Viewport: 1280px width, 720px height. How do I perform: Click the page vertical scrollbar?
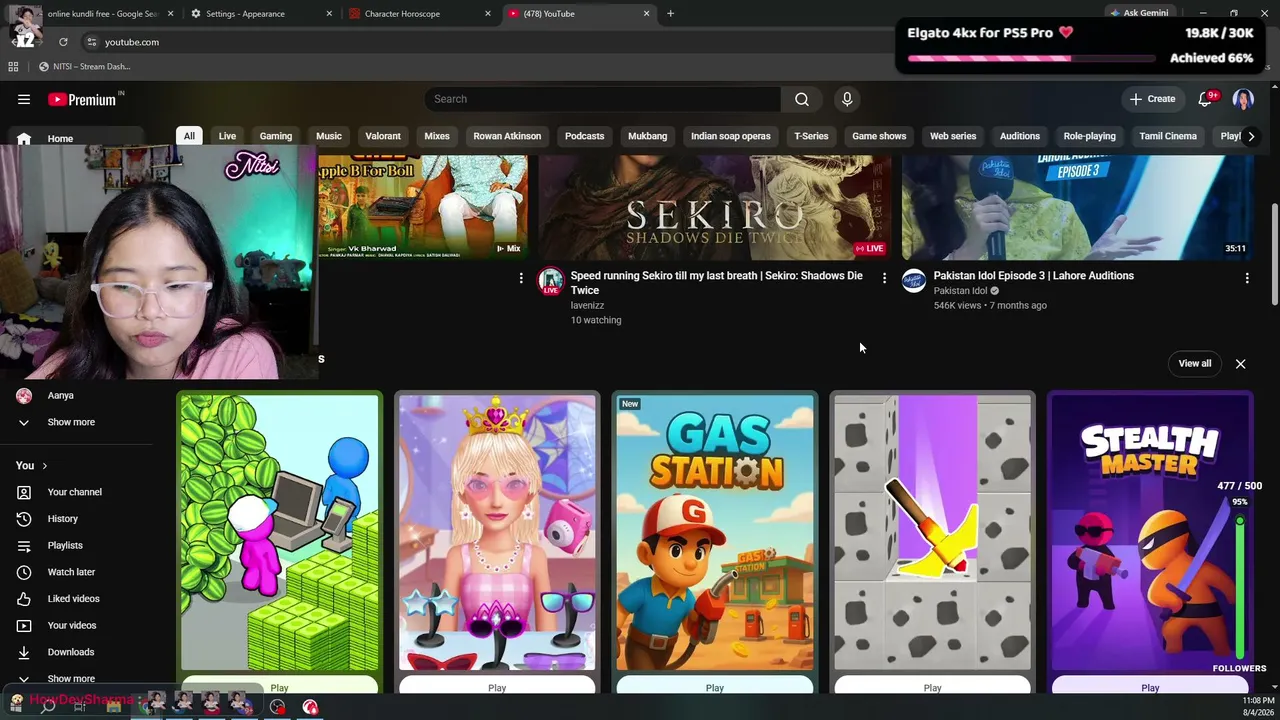coord(1274,255)
